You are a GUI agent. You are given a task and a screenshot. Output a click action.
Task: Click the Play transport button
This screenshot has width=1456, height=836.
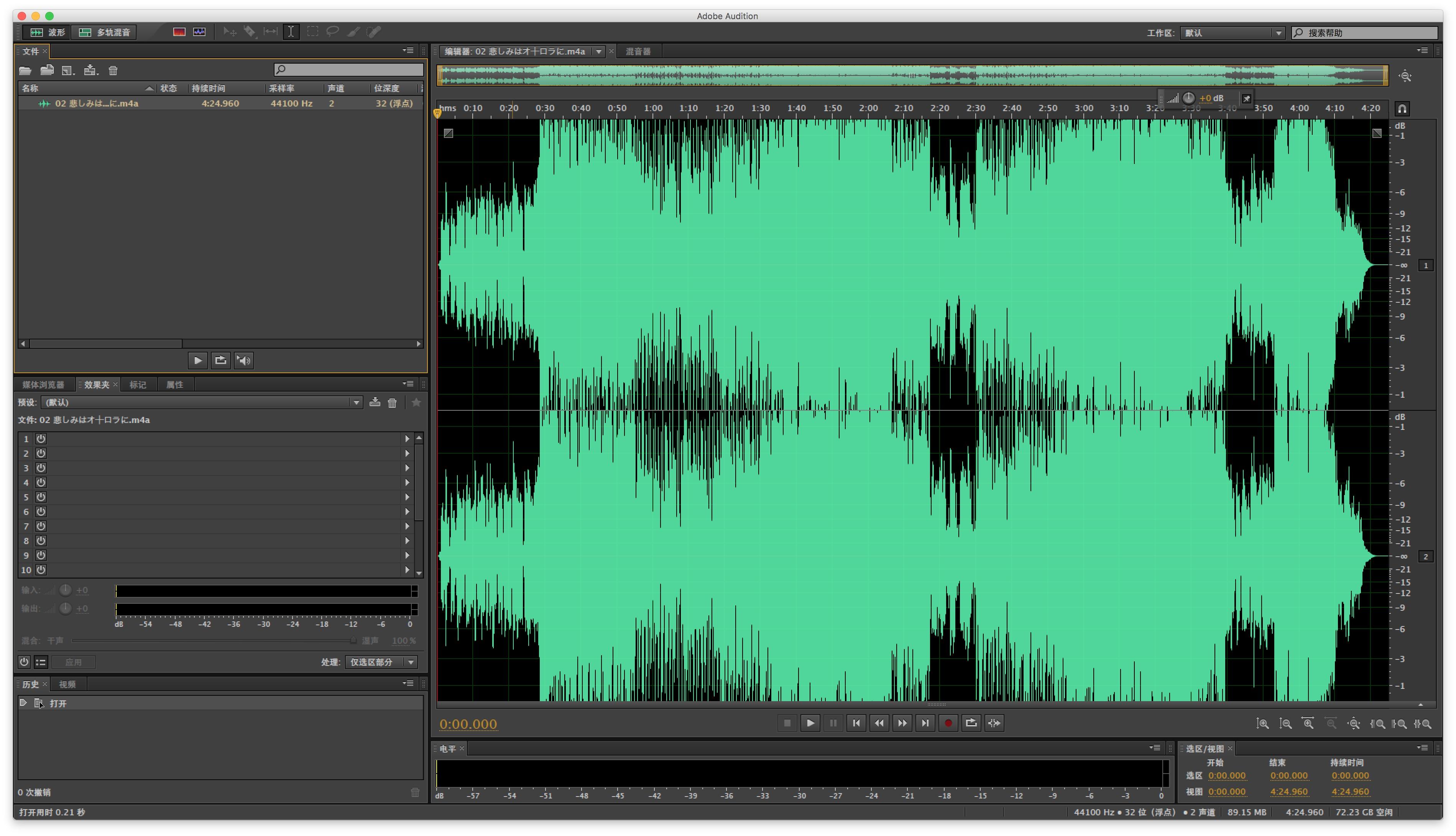point(810,723)
